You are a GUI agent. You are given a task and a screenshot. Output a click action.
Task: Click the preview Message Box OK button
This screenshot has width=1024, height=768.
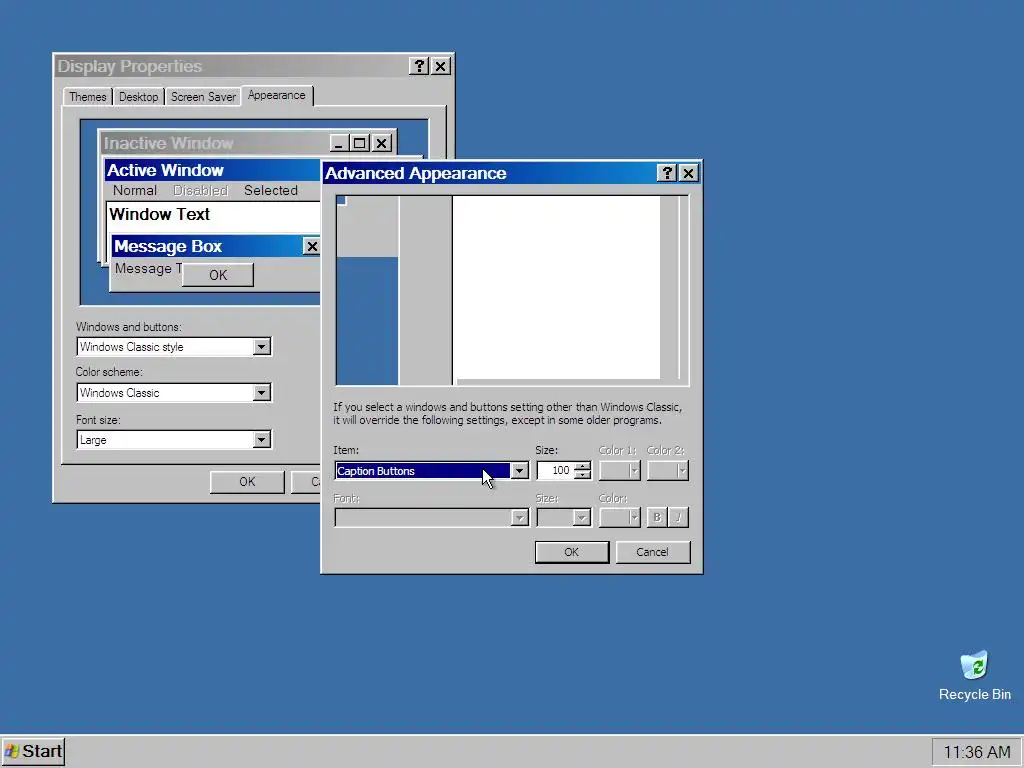[x=218, y=275]
